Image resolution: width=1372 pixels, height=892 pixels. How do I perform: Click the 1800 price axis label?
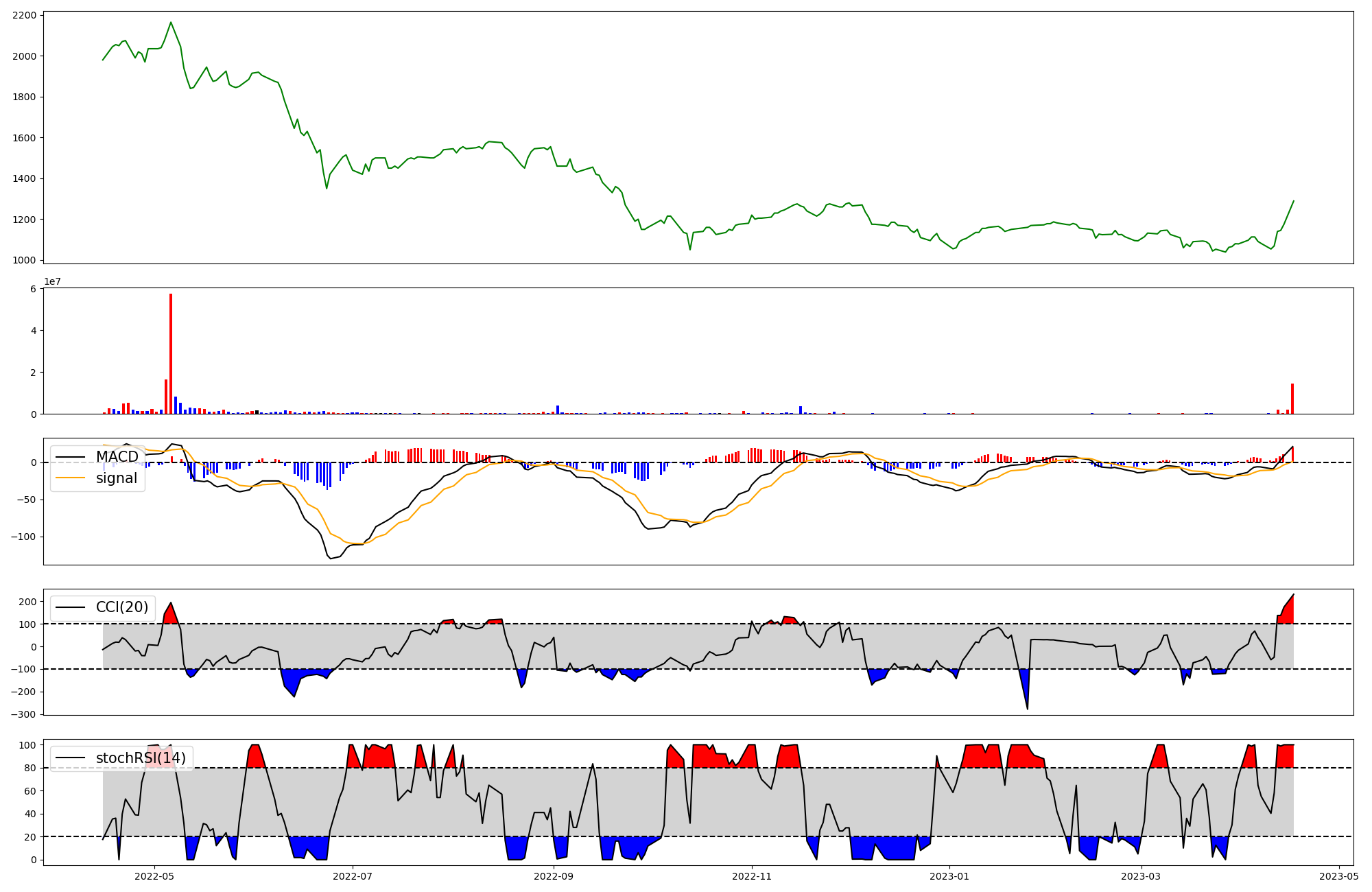click(24, 97)
